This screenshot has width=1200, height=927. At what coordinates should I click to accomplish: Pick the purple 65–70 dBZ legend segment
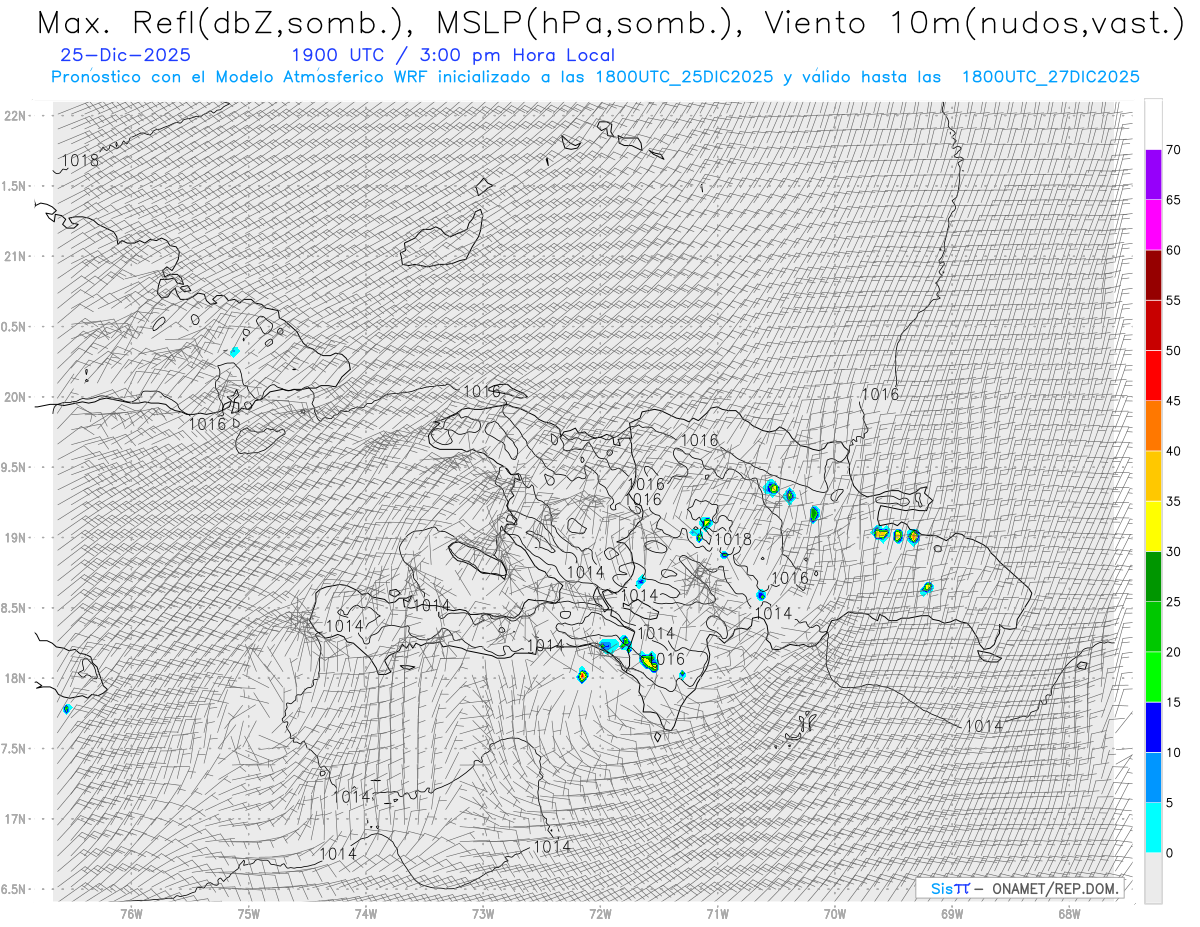pos(1153,175)
